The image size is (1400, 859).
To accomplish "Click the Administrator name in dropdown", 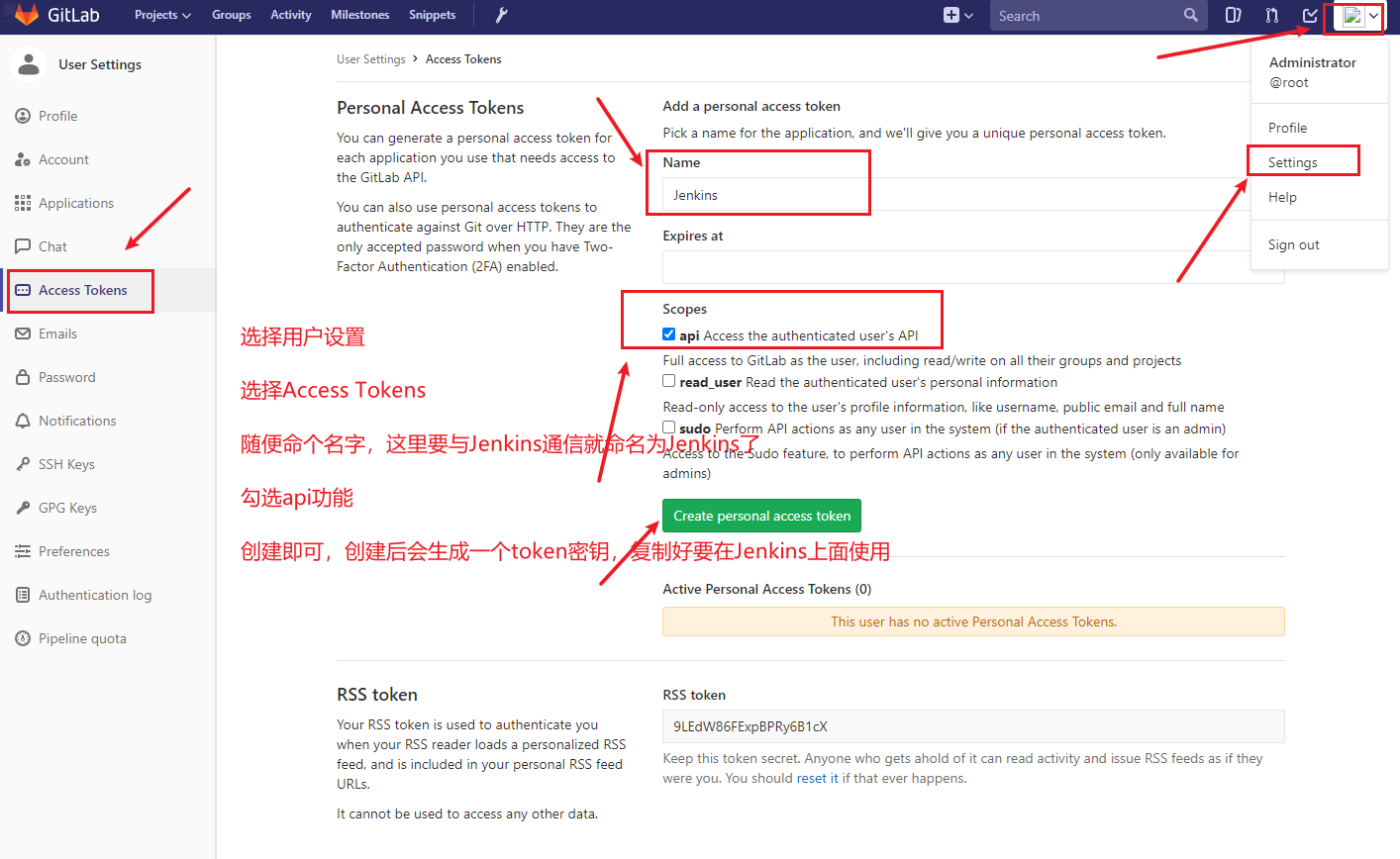I will point(1313,62).
